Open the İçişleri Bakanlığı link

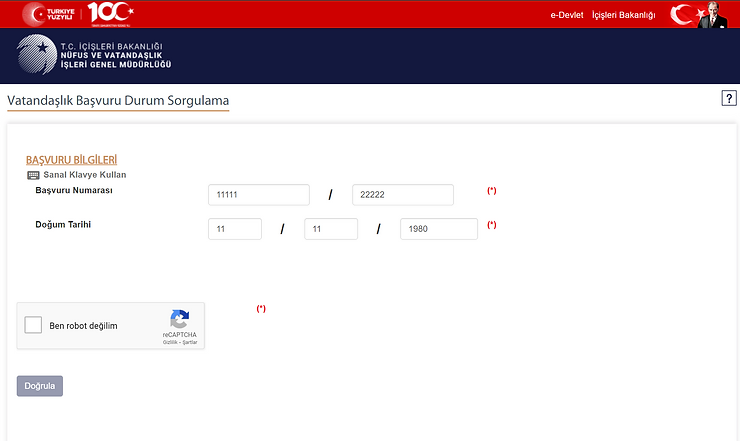click(623, 15)
